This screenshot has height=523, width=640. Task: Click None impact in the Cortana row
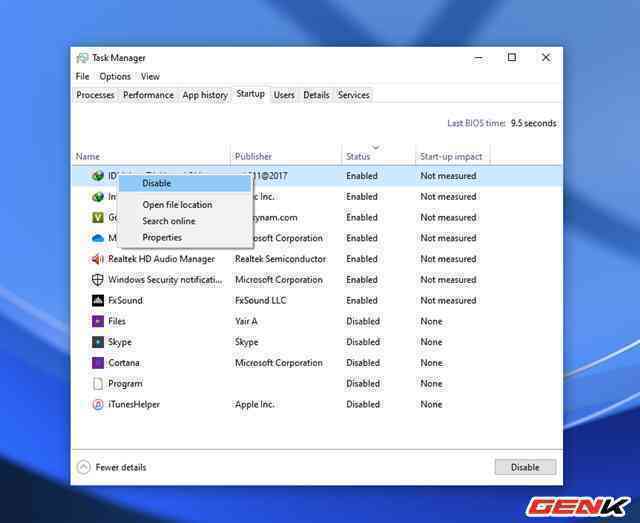click(x=431, y=363)
